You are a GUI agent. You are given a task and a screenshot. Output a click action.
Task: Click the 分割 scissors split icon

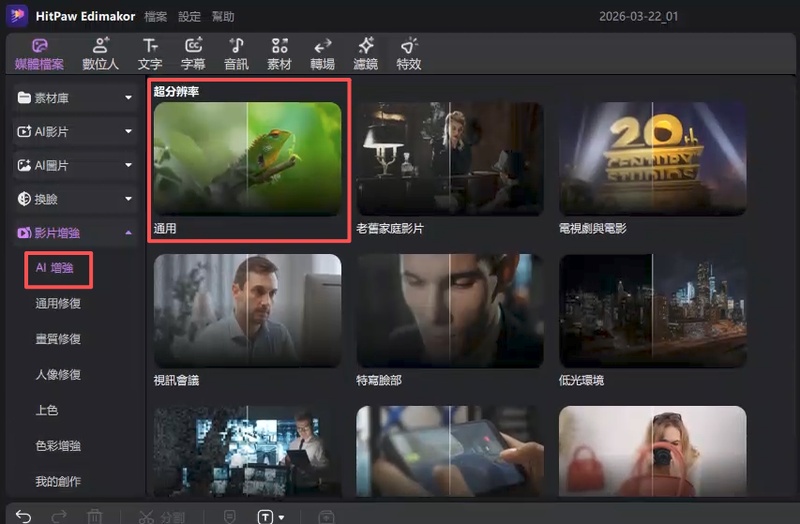coord(146,517)
